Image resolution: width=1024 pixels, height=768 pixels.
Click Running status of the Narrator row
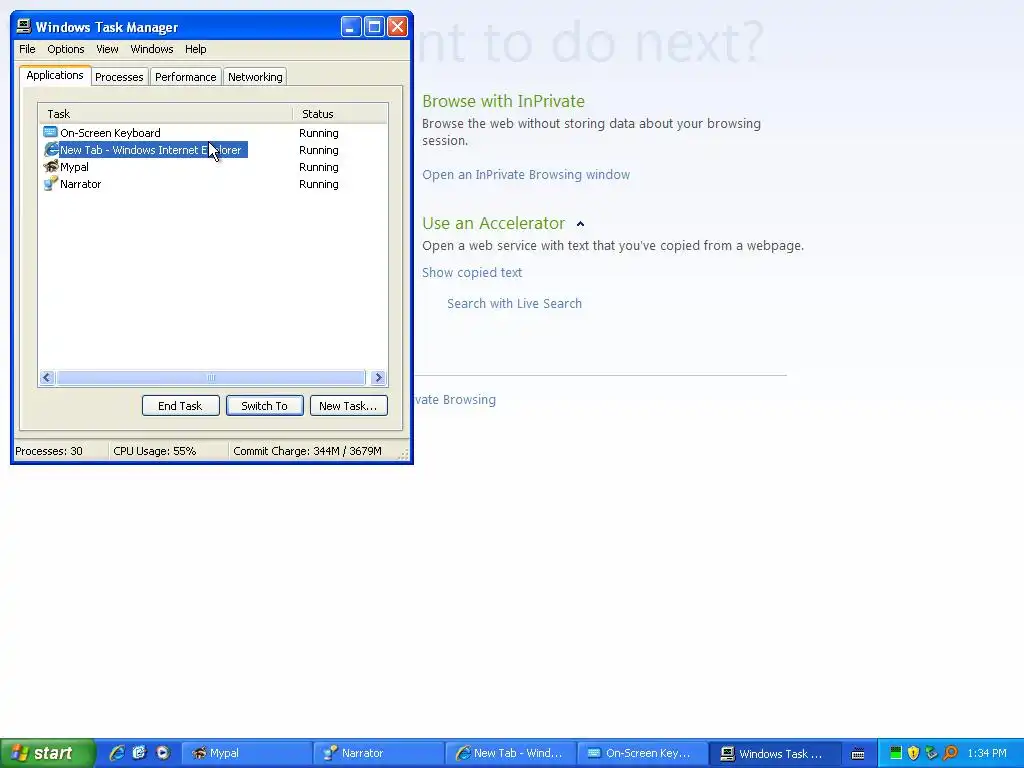[319, 184]
